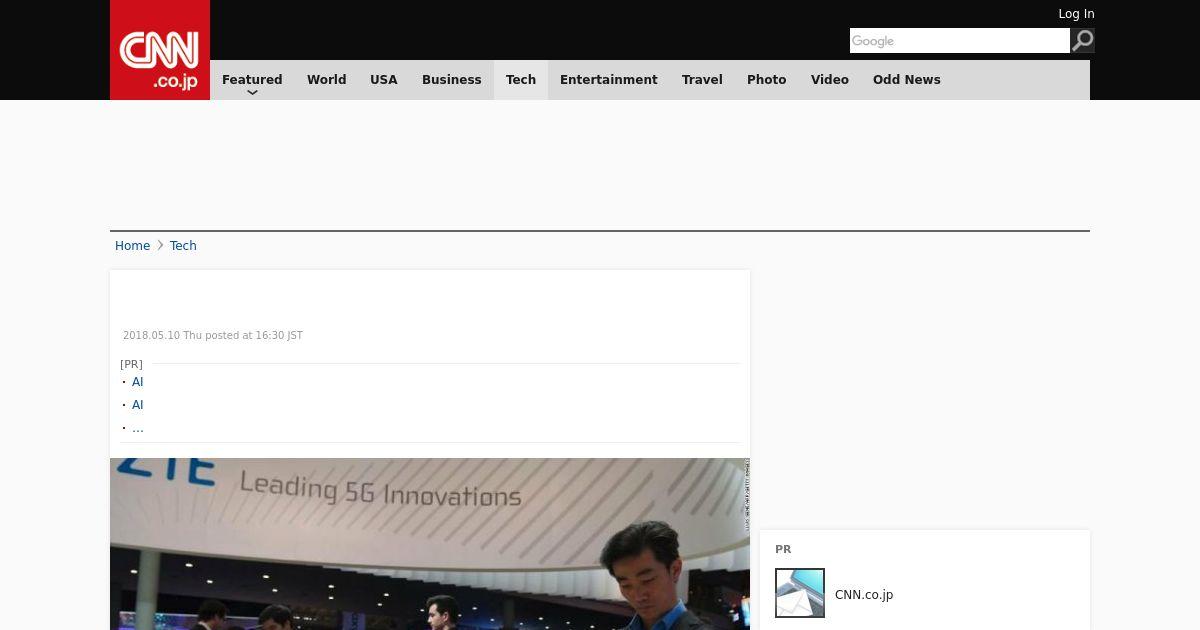Open the Entertainment section
The width and height of the screenshot is (1200, 630).
click(x=609, y=80)
